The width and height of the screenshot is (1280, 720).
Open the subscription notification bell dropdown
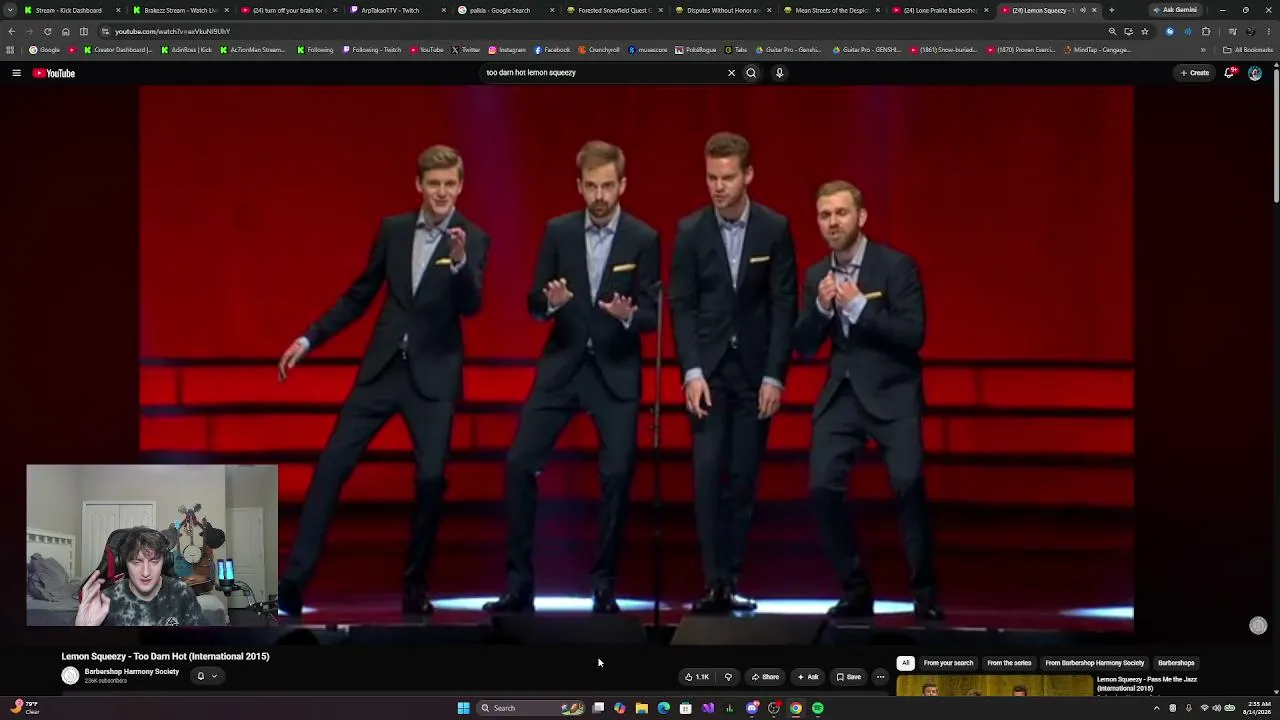[207, 676]
